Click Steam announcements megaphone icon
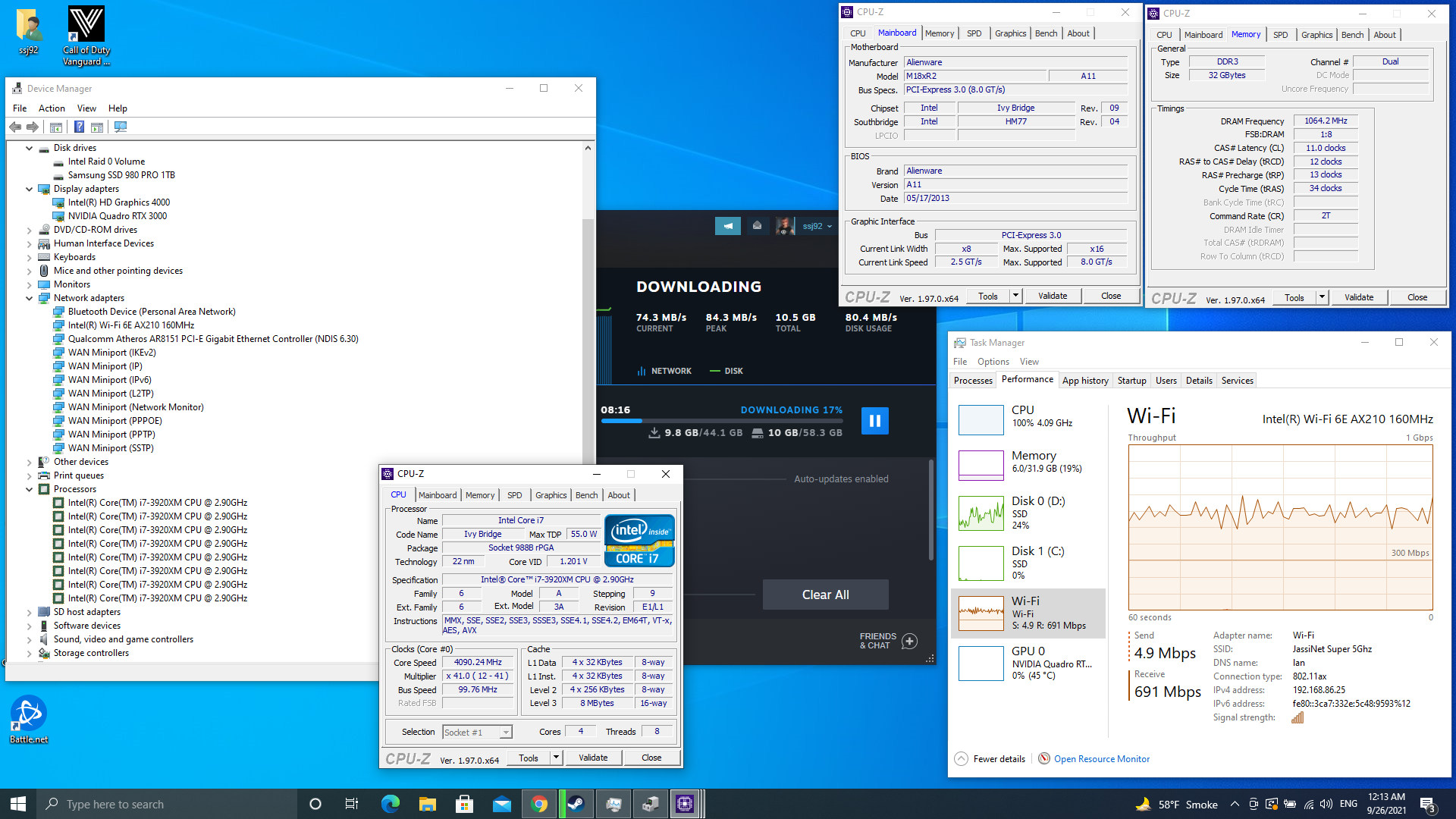 (727, 226)
